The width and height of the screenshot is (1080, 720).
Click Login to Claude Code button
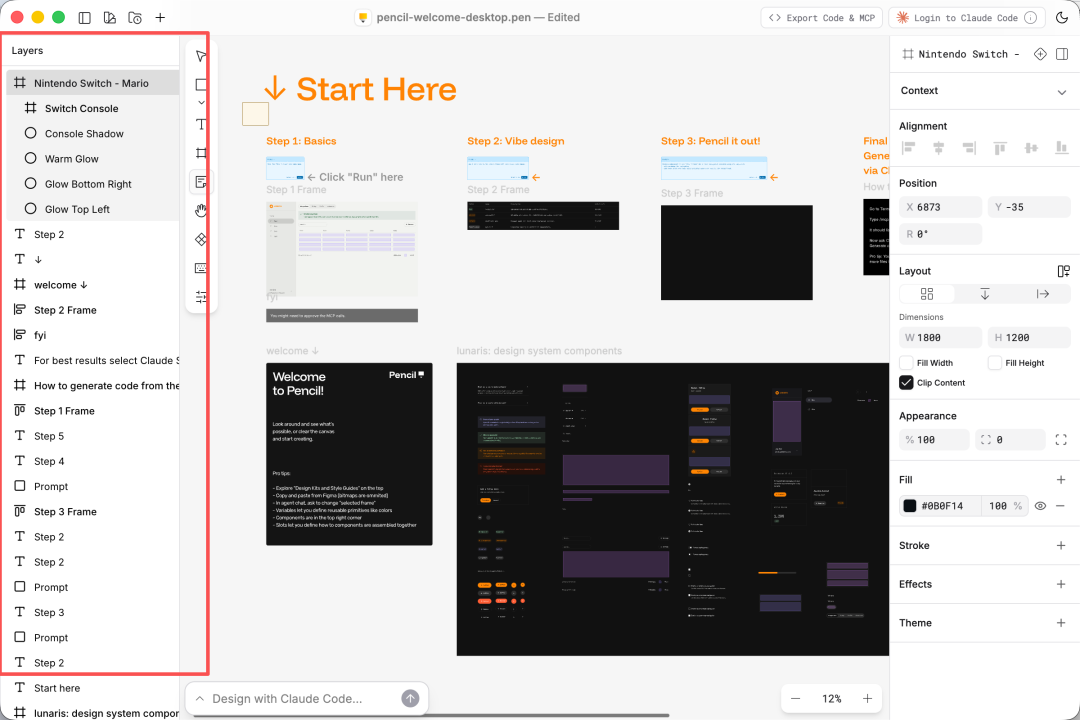[x=966, y=18]
